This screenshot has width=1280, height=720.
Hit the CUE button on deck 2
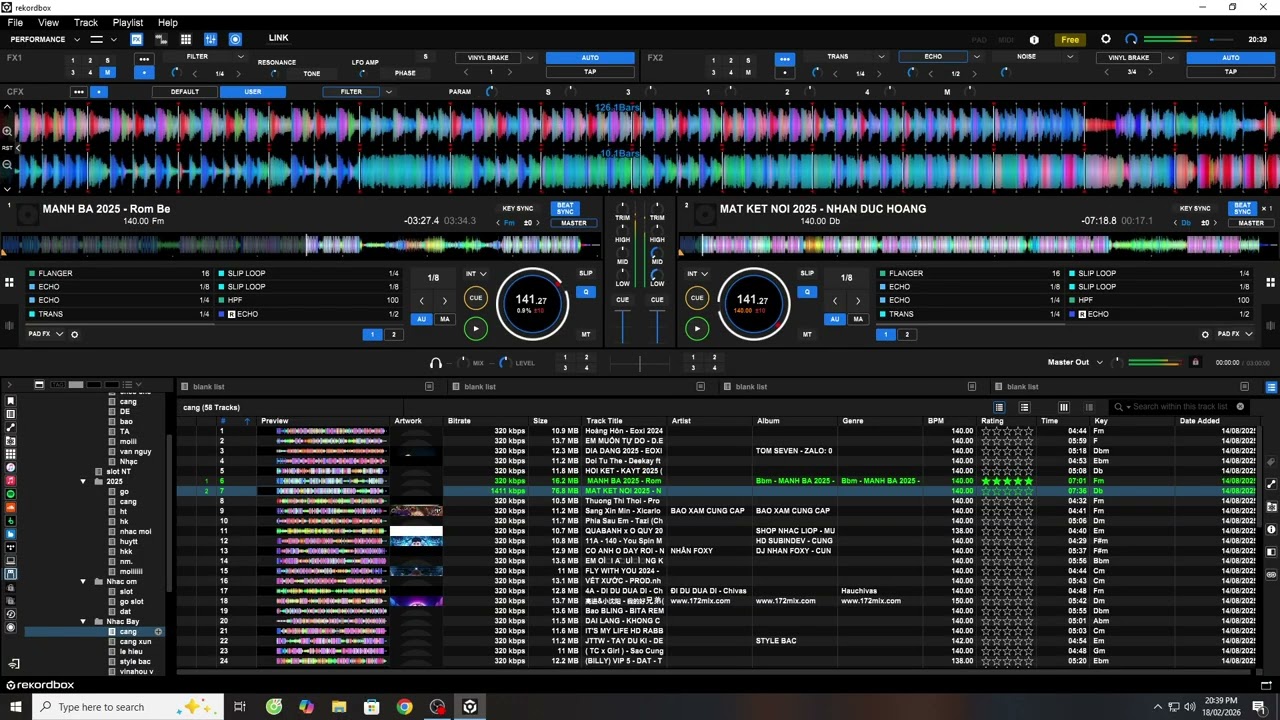pyautogui.click(x=697, y=297)
